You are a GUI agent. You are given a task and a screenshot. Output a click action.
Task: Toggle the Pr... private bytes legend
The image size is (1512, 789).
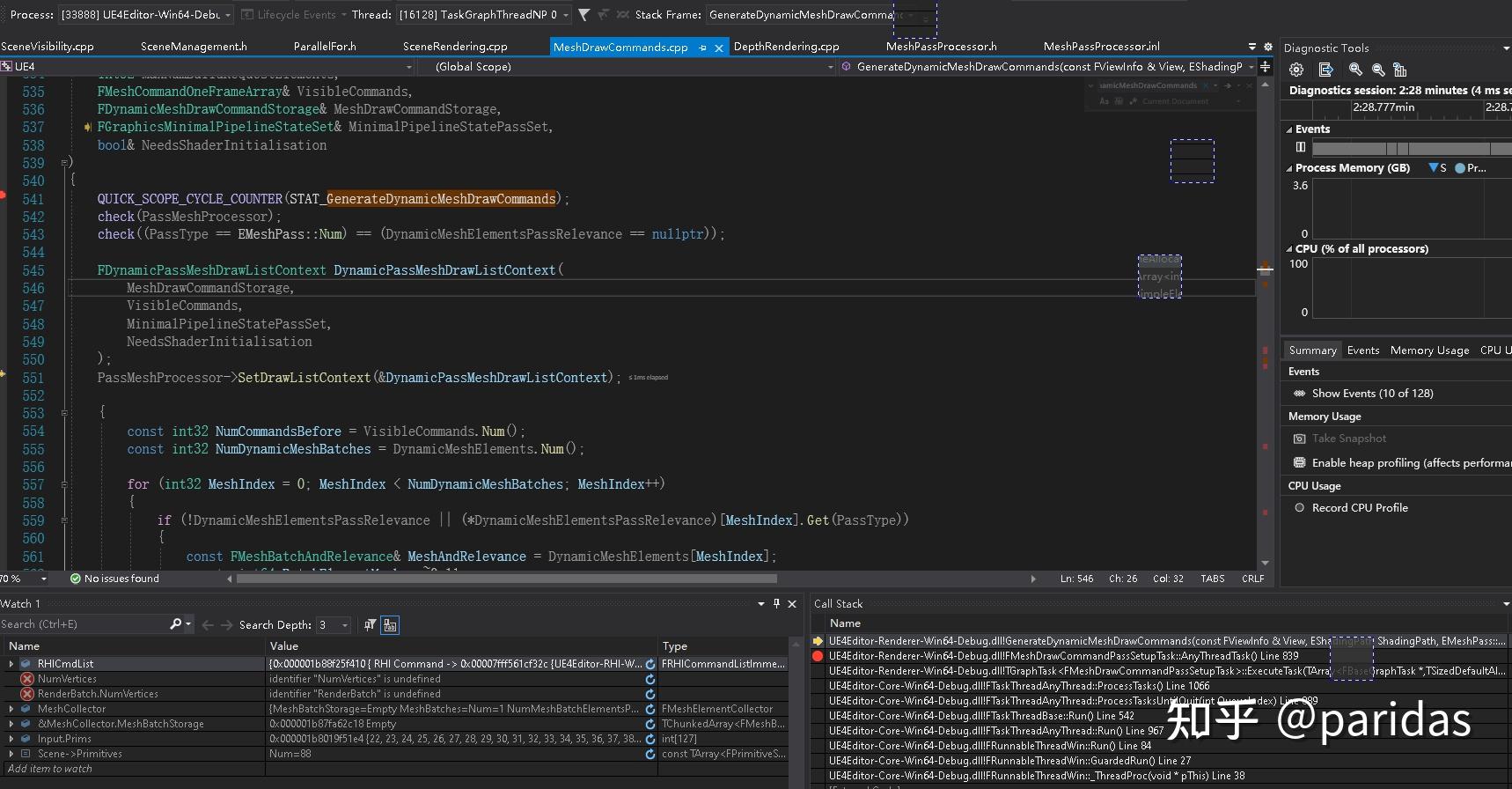coord(1471,167)
